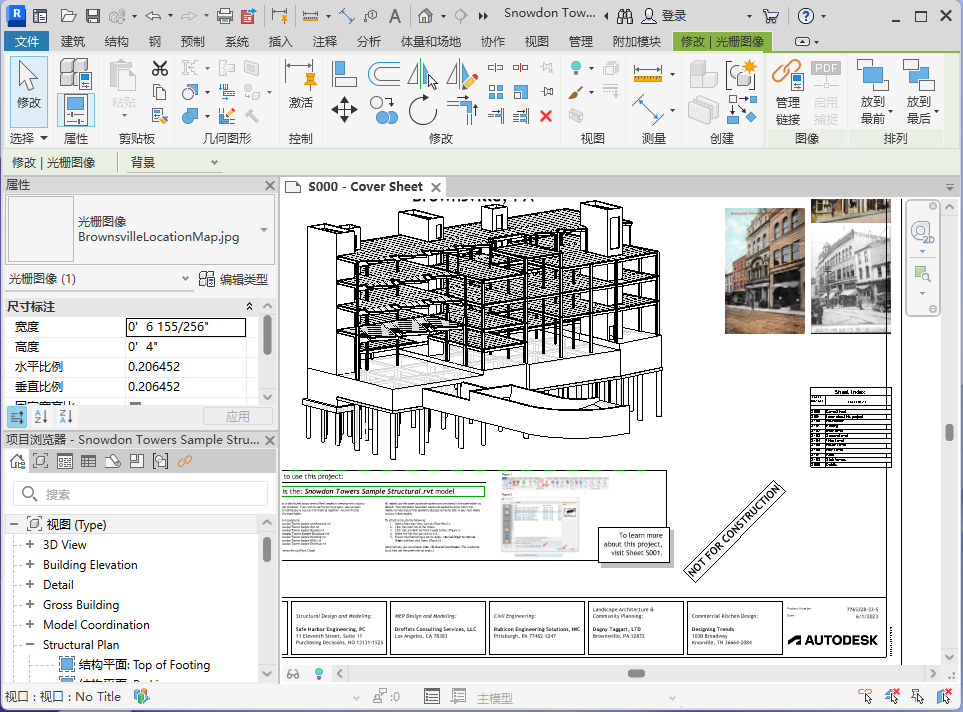Expand the 3D View tree node
Image resolution: width=963 pixels, height=712 pixels.
click(x=30, y=545)
